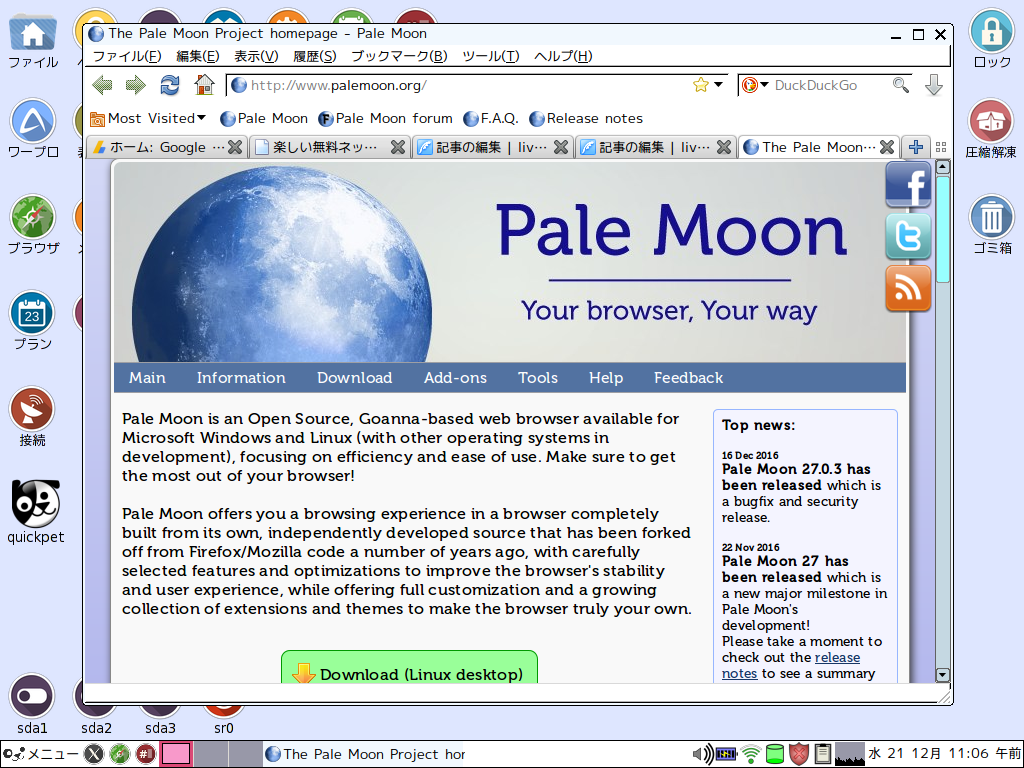
Task: Click the Twitter icon on the page
Action: [908, 236]
